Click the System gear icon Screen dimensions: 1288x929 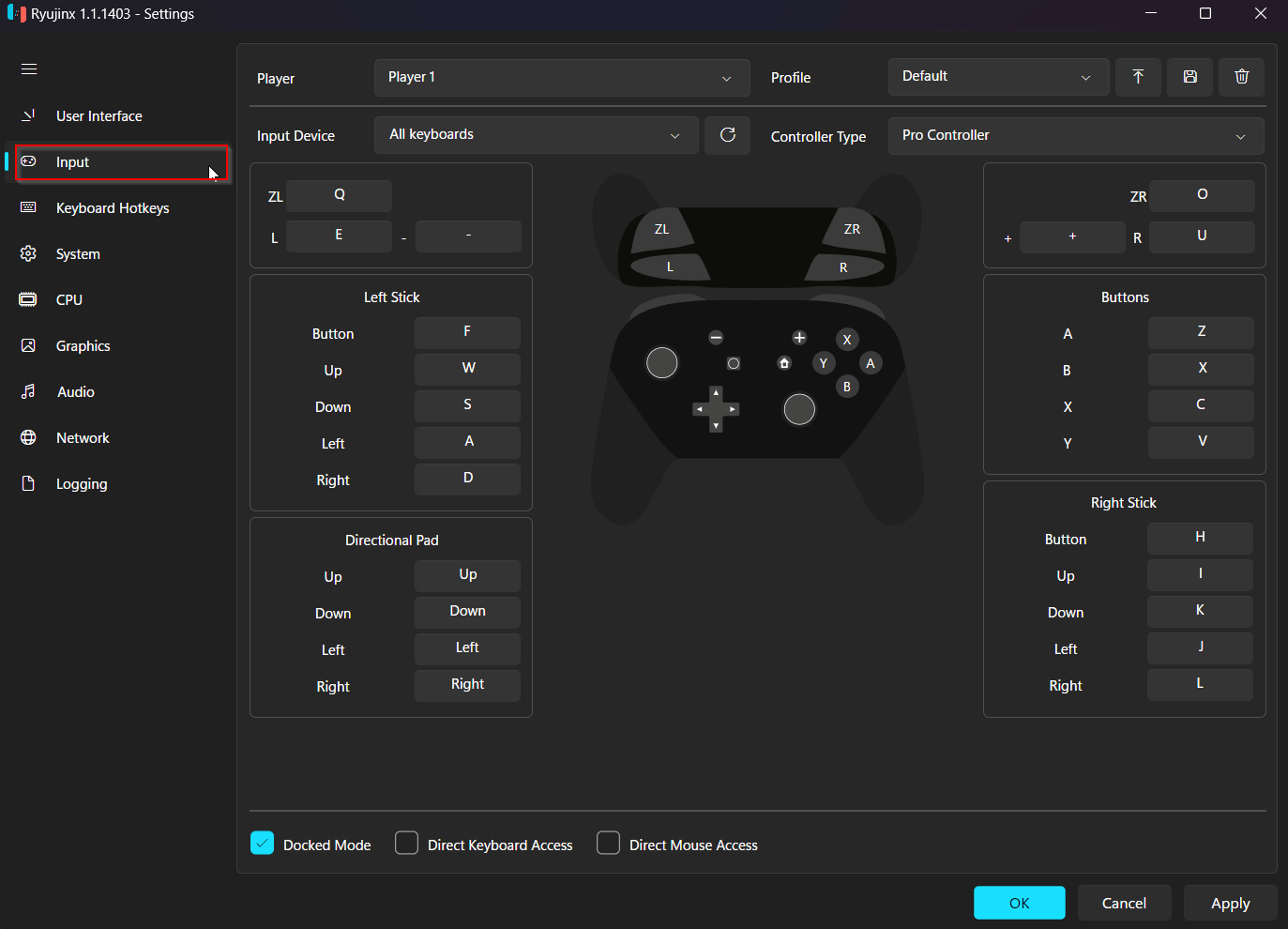(28, 253)
